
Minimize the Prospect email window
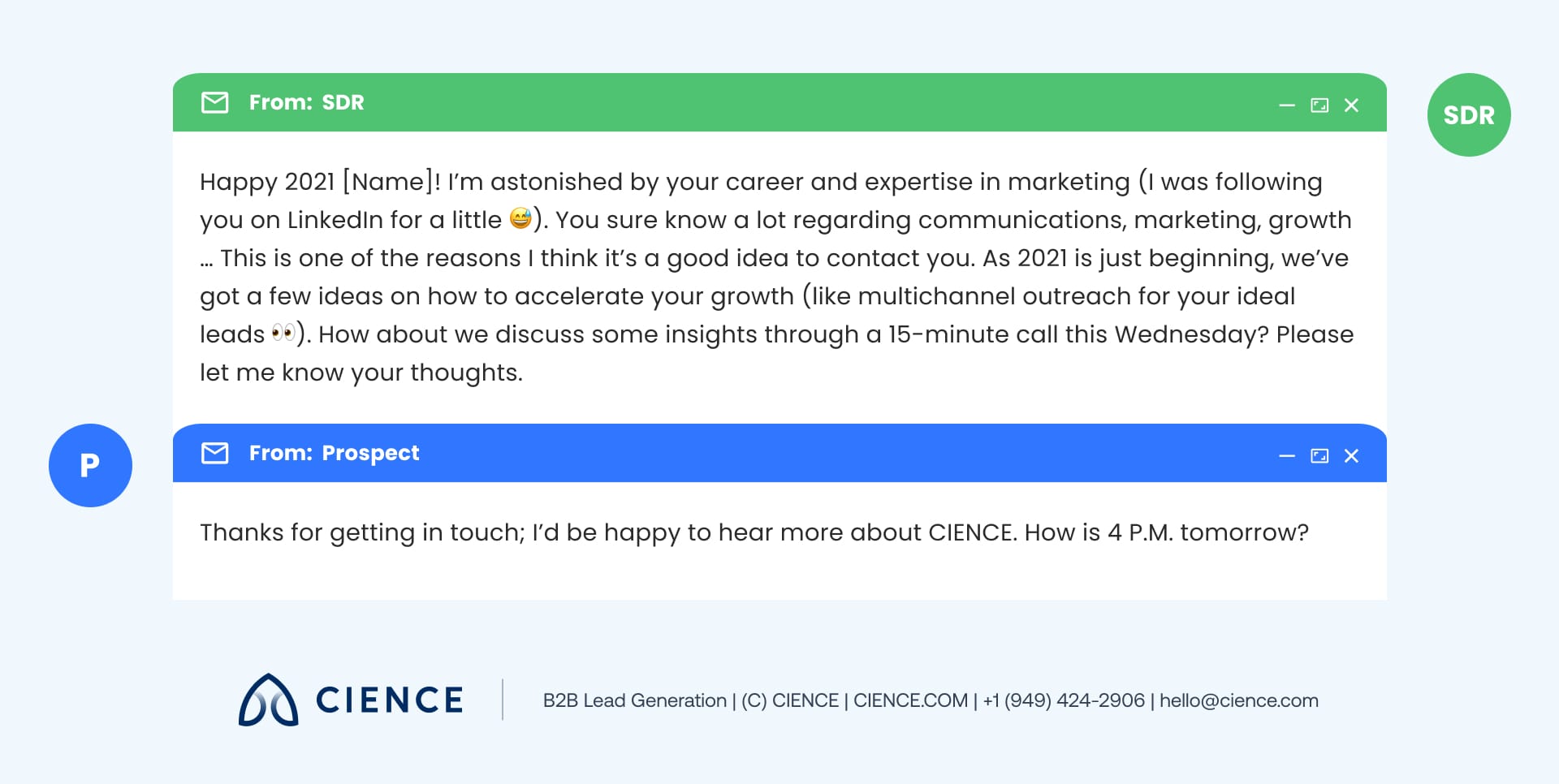1287,456
